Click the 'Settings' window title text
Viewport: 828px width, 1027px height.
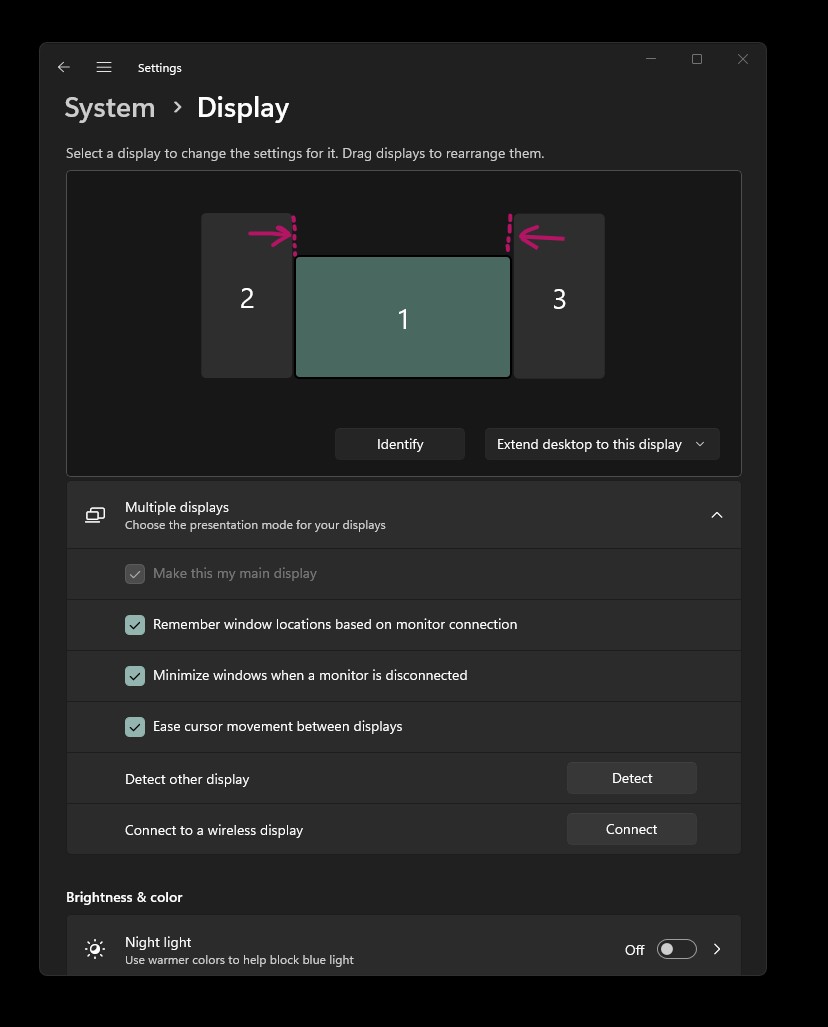160,68
